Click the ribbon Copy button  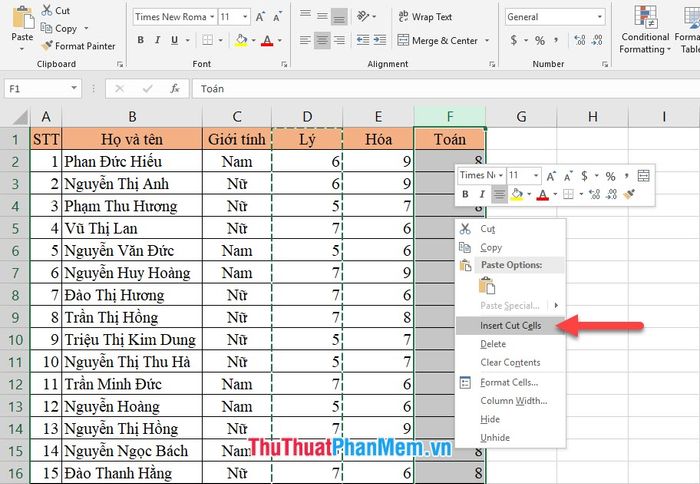[x=59, y=29]
